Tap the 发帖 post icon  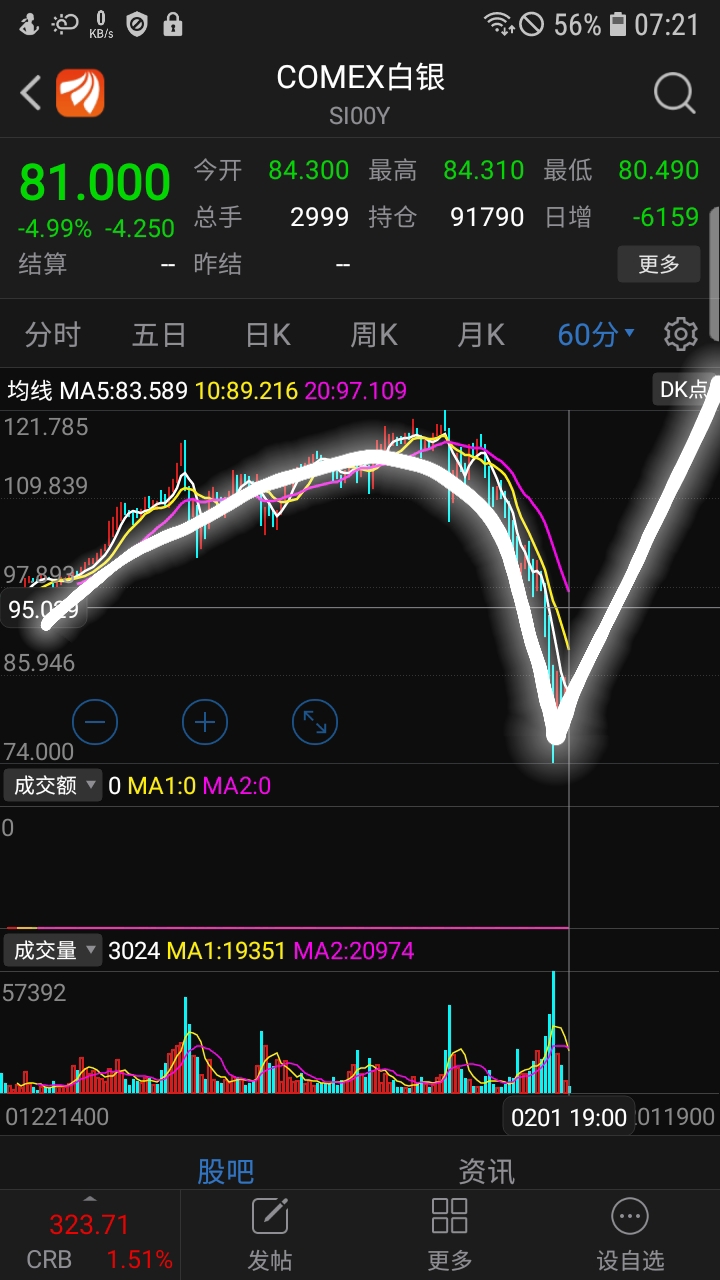(270, 1217)
